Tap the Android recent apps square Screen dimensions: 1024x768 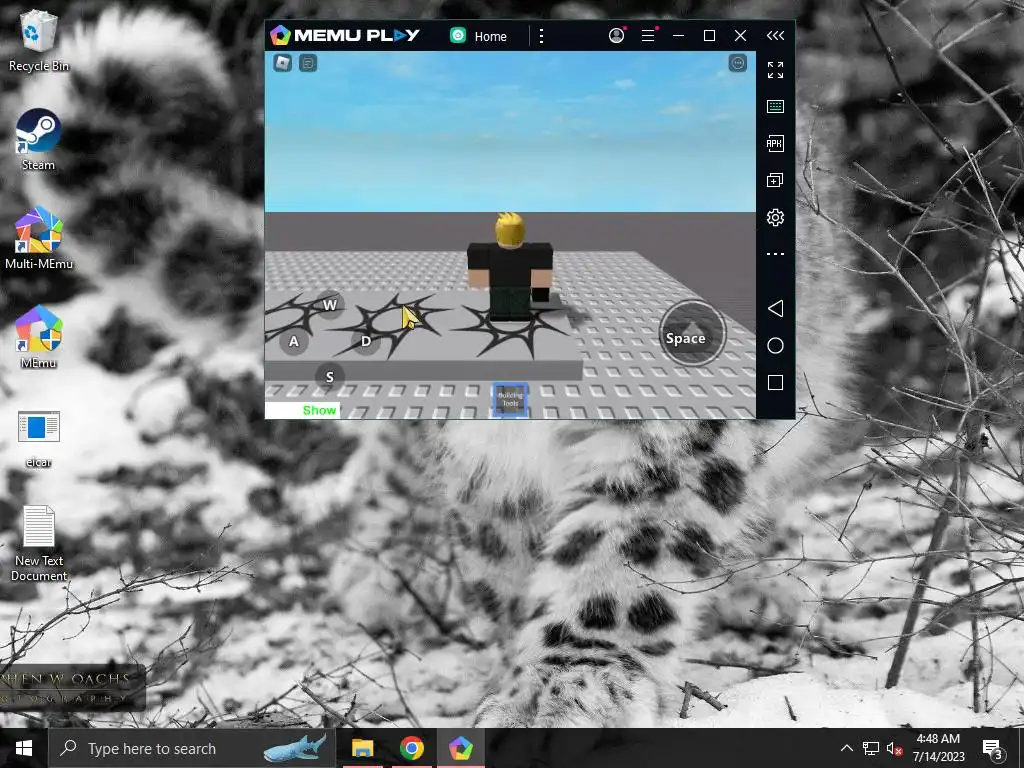pos(775,382)
